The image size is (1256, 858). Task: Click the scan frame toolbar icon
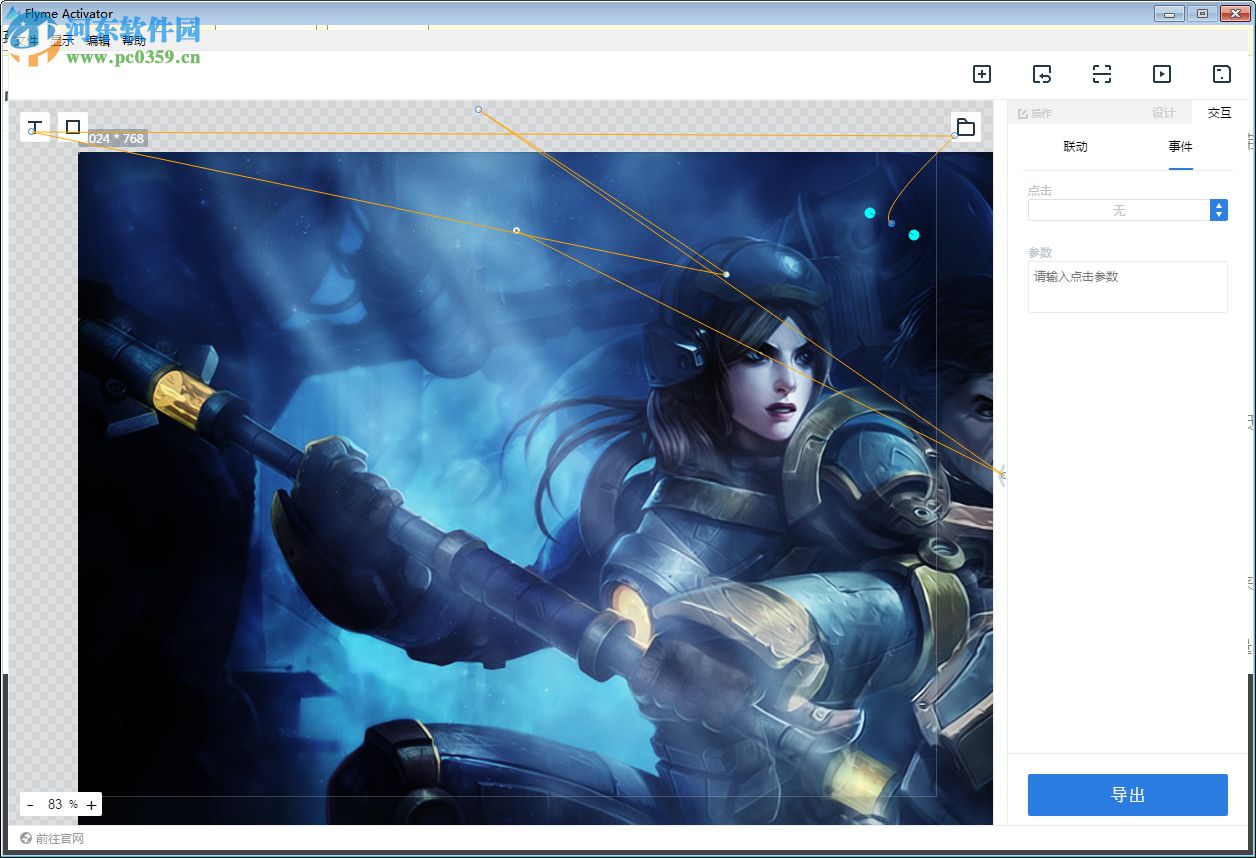pos(1101,74)
